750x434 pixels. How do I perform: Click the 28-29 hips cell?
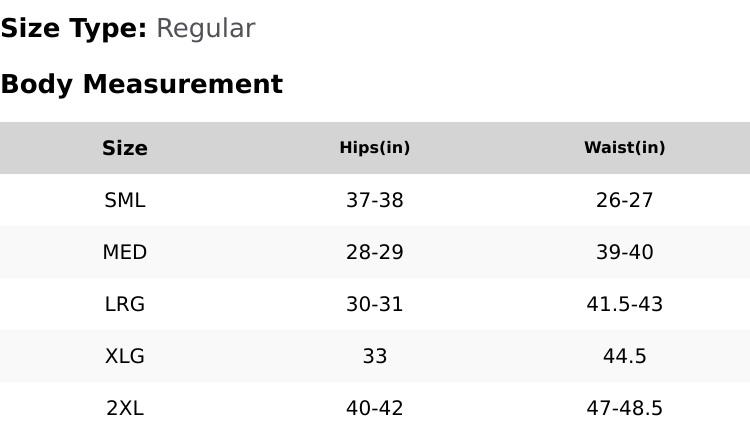(375, 252)
